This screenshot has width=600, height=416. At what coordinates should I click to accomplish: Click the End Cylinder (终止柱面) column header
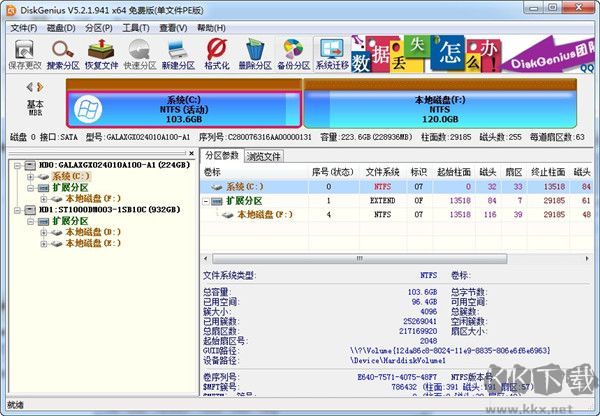click(548, 172)
